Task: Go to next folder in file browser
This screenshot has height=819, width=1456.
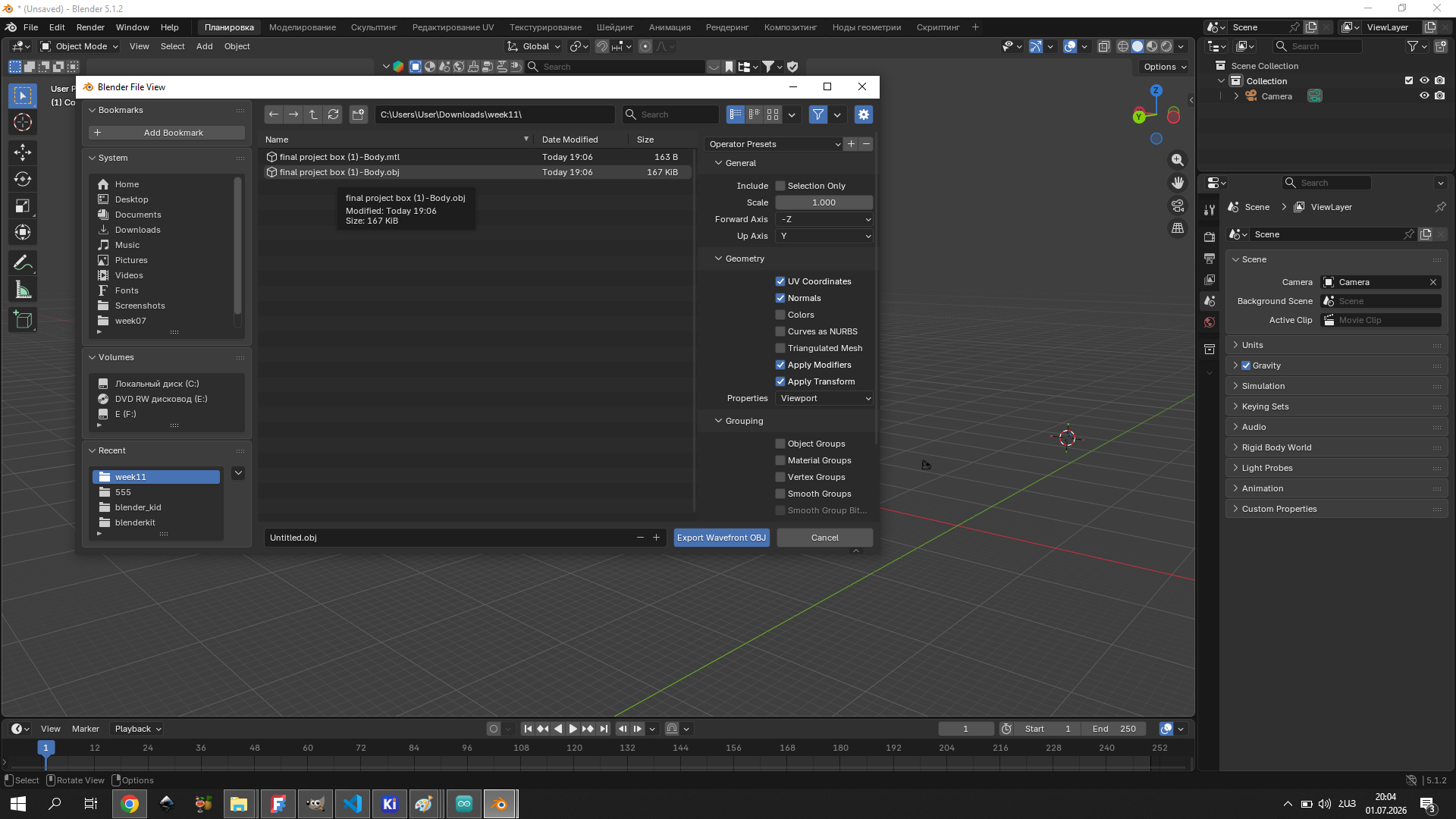Action: pyautogui.click(x=293, y=115)
